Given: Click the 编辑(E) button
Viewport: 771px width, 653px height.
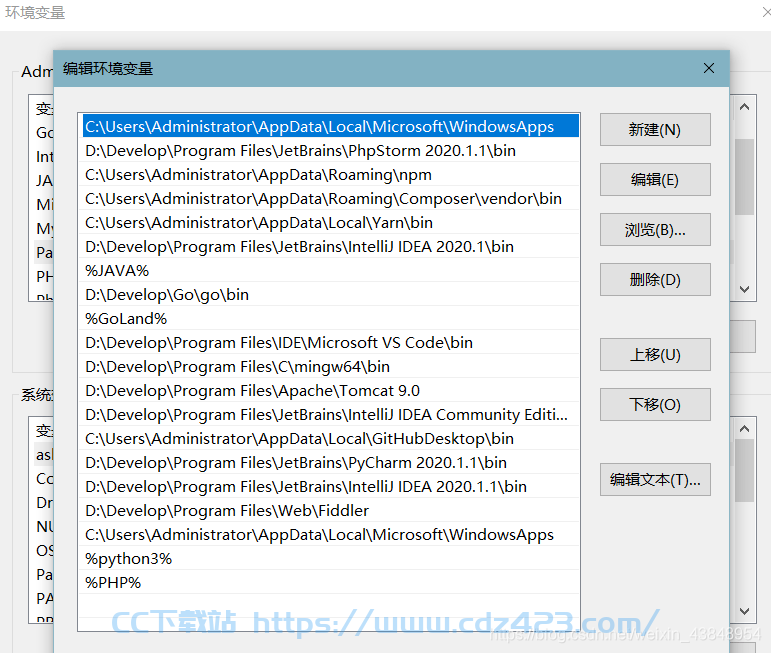Looking at the screenshot, I should (655, 180).
